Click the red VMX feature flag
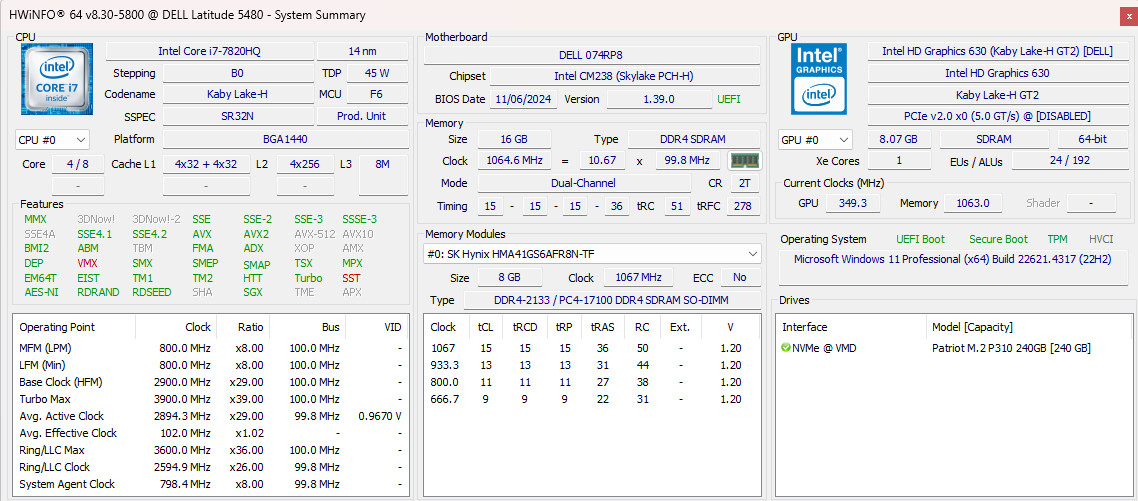 tap(87, 264)
